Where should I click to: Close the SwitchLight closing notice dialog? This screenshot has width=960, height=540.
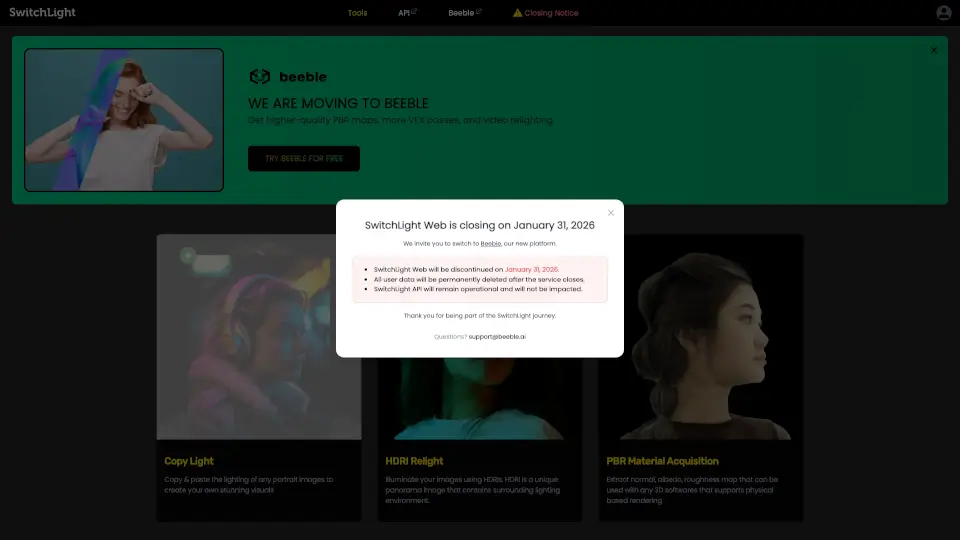tap(611, 212)
